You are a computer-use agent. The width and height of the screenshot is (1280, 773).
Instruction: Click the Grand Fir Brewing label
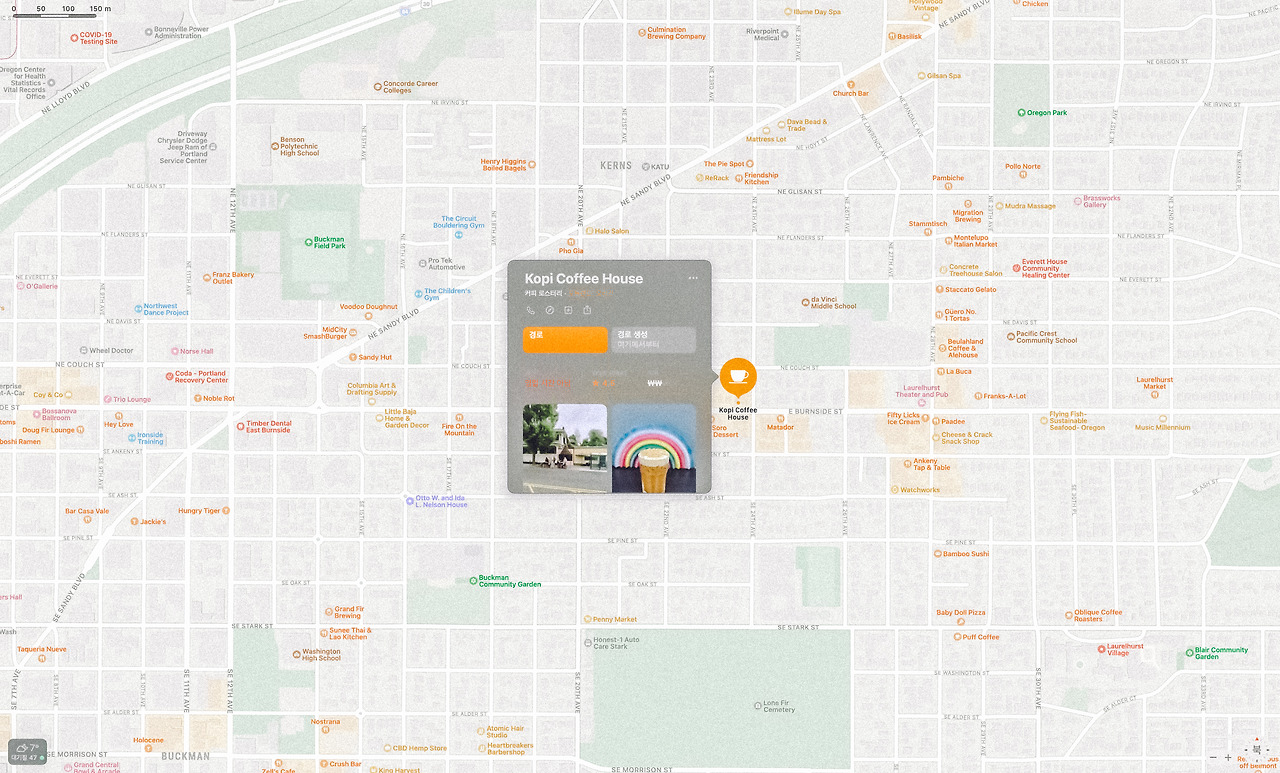click(349, 612)
